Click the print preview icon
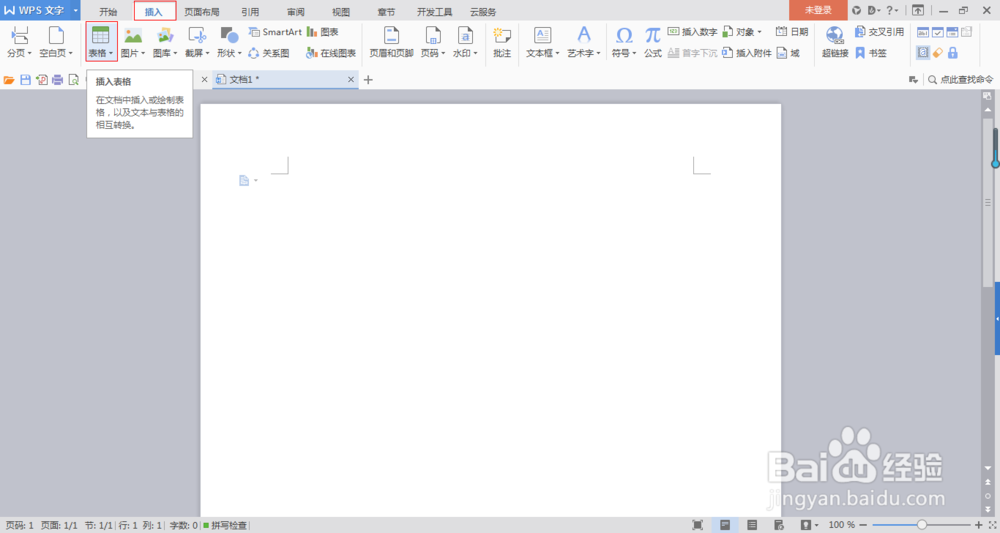 click(73, 80)
